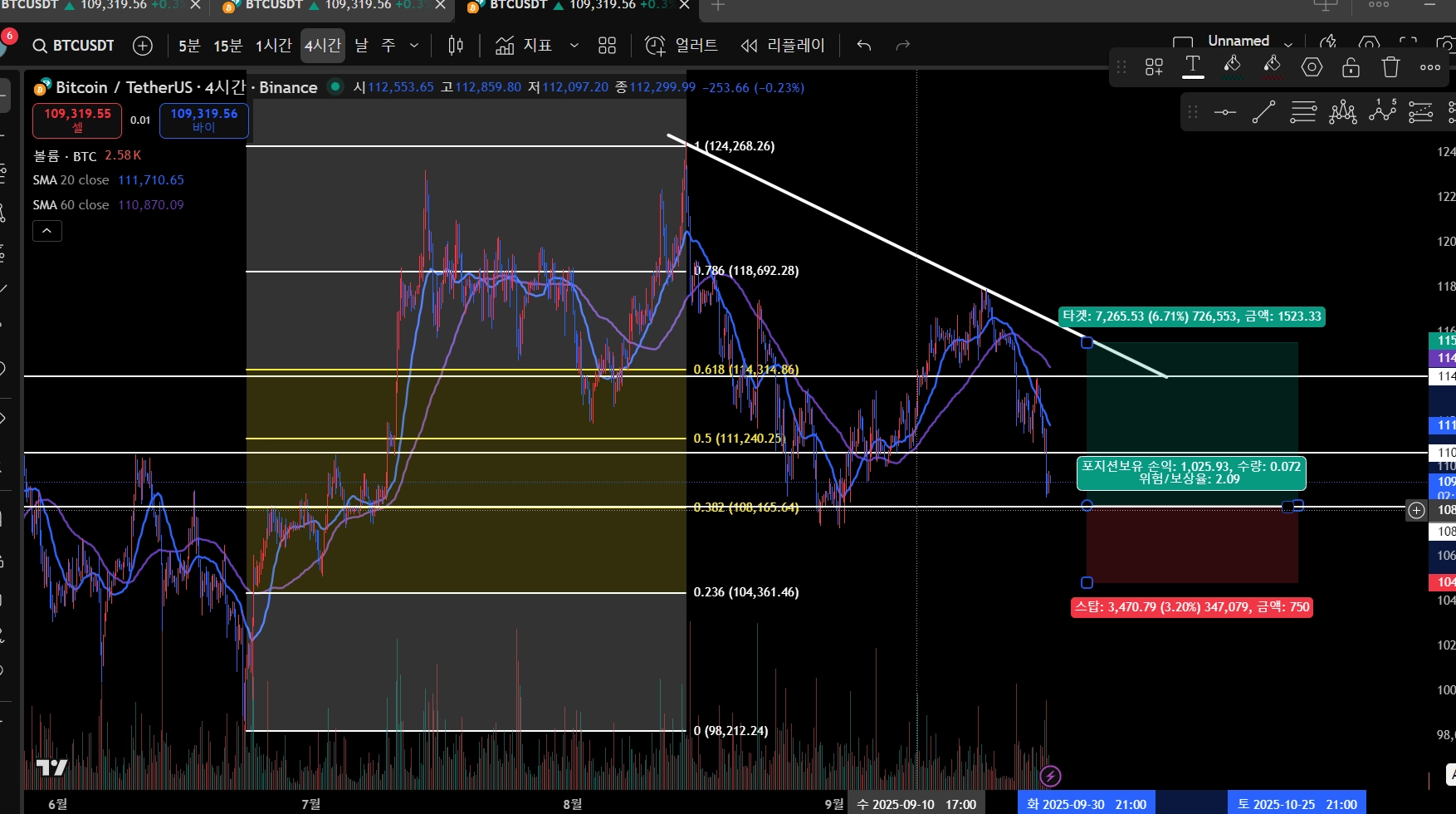Image resolution: width=1456 pixels, height=814 pixels.
Task: Select the green 타겟 target label of long position
Action: click(1192, 316)
